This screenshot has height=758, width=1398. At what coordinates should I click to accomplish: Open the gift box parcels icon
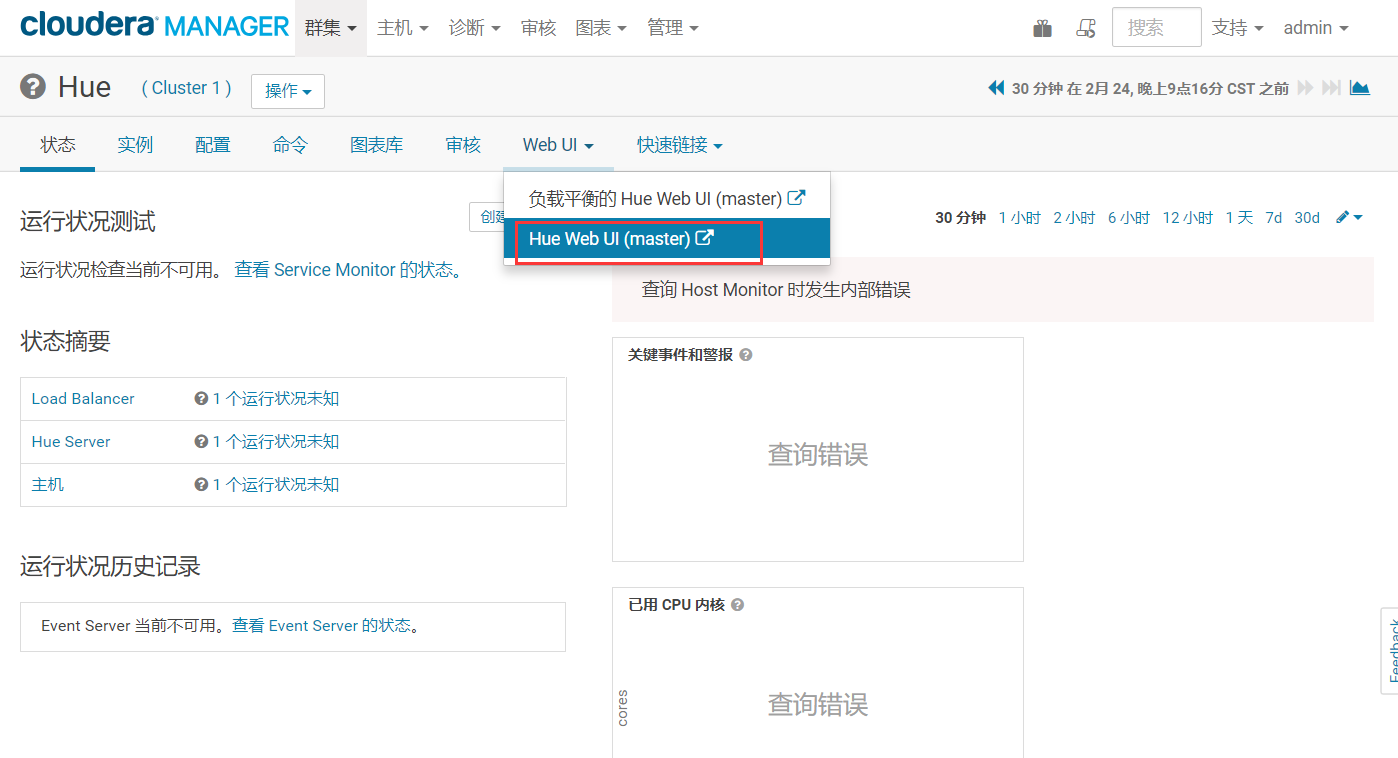pos(1042,28)
